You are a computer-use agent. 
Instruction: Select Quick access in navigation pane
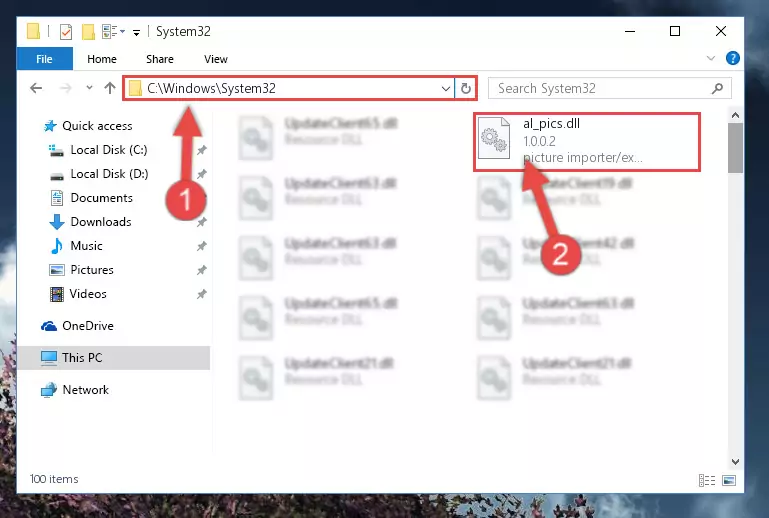point(88,126)
